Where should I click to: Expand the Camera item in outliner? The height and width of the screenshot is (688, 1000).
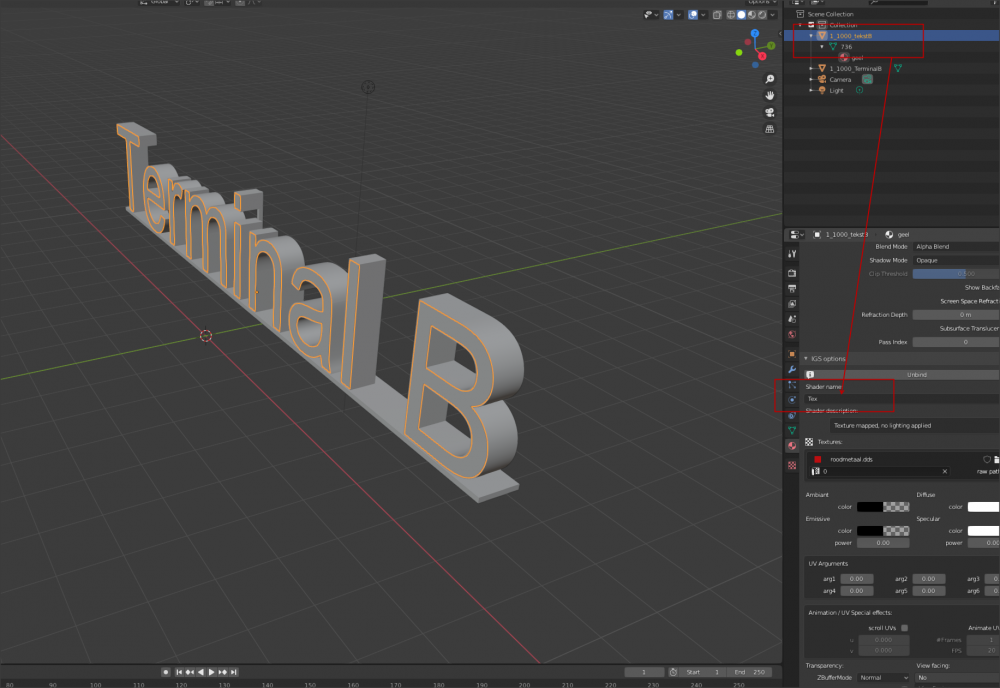(x=811, y=79)
